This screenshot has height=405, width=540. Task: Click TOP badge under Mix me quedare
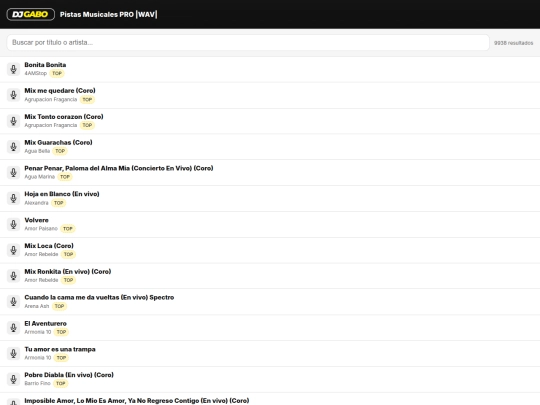click(87, 100)
